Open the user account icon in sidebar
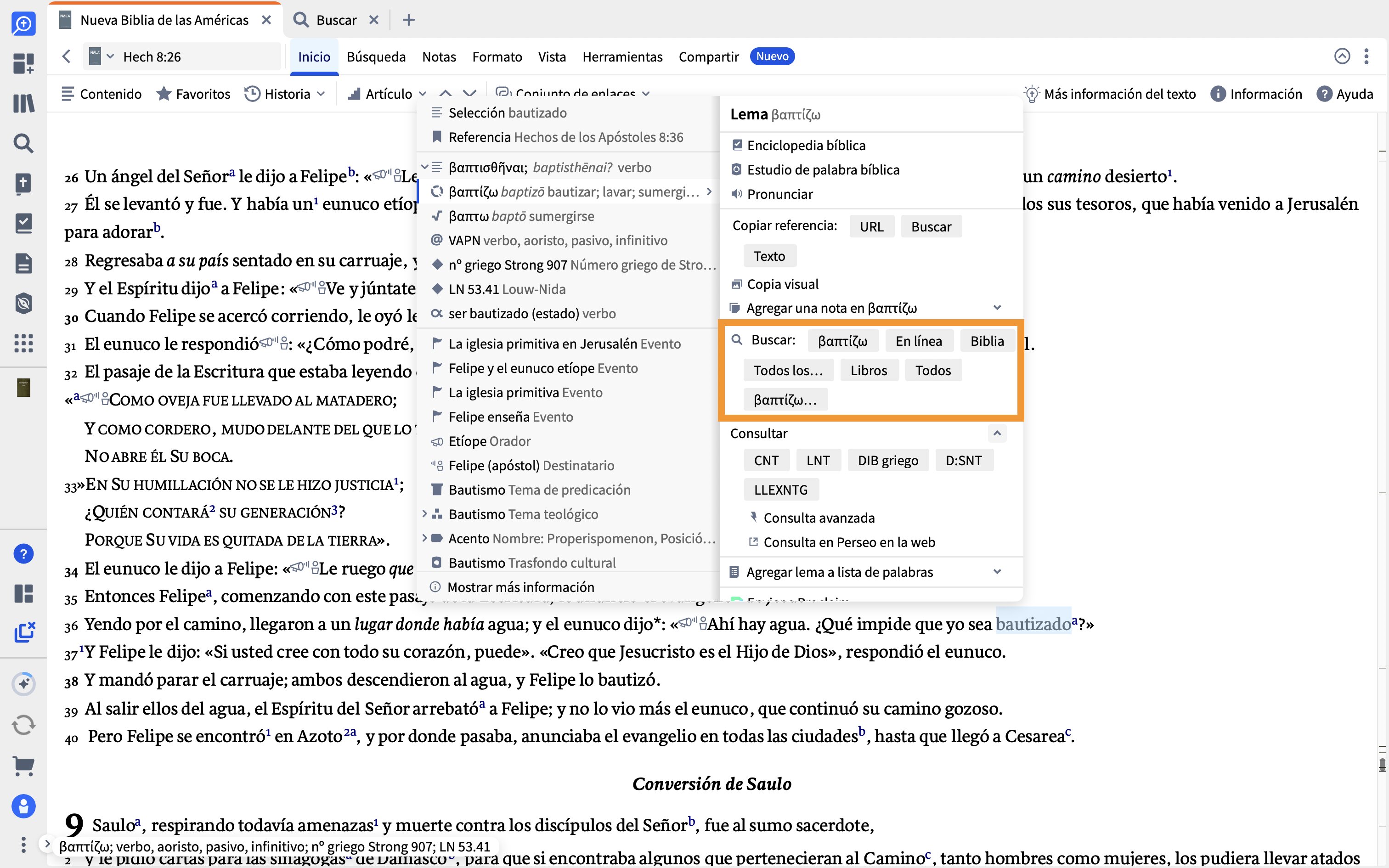 coord(23,806)
